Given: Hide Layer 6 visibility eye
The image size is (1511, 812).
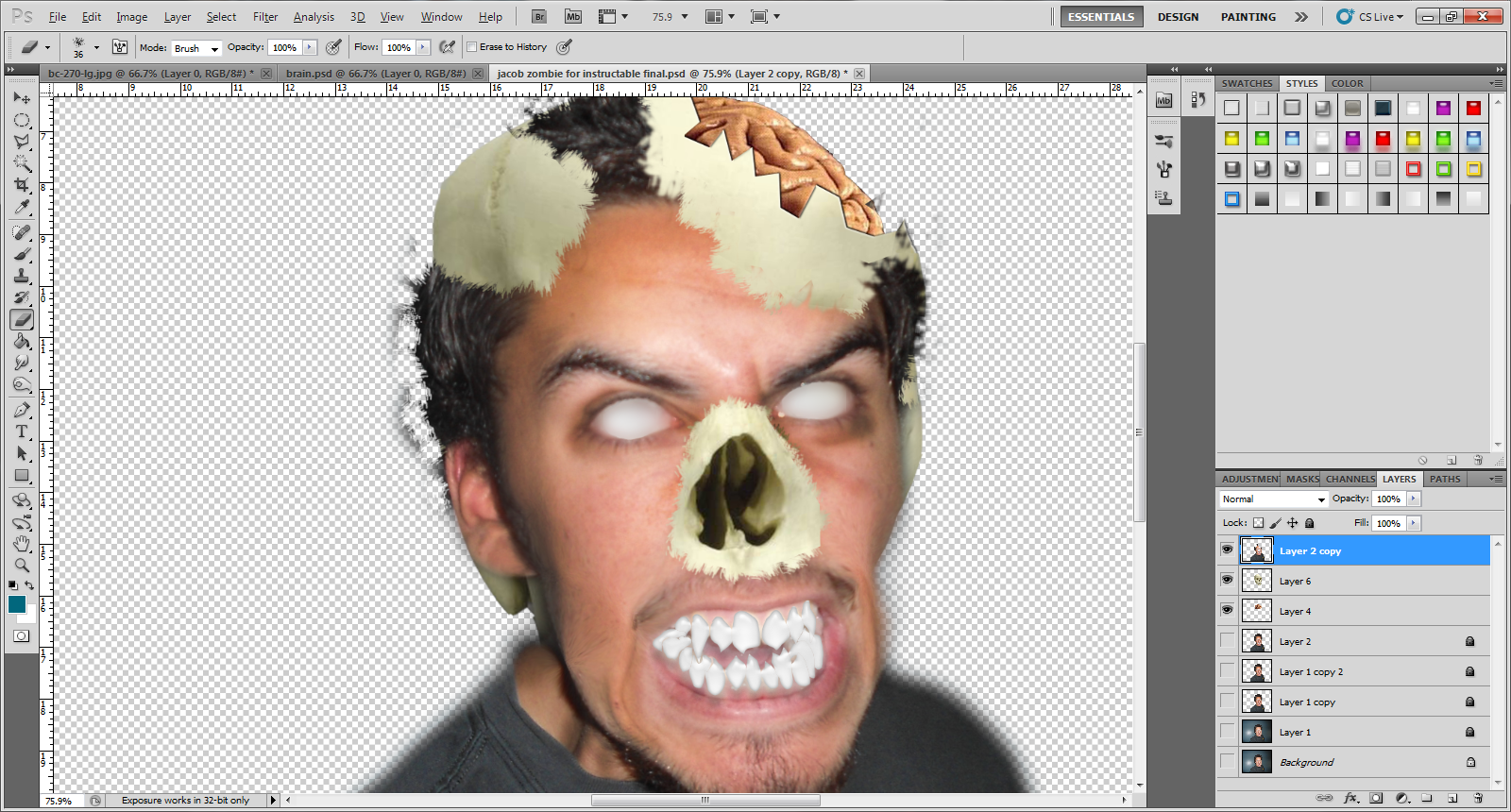Looking at the screenshot, I should click(x=1227, y=580).
